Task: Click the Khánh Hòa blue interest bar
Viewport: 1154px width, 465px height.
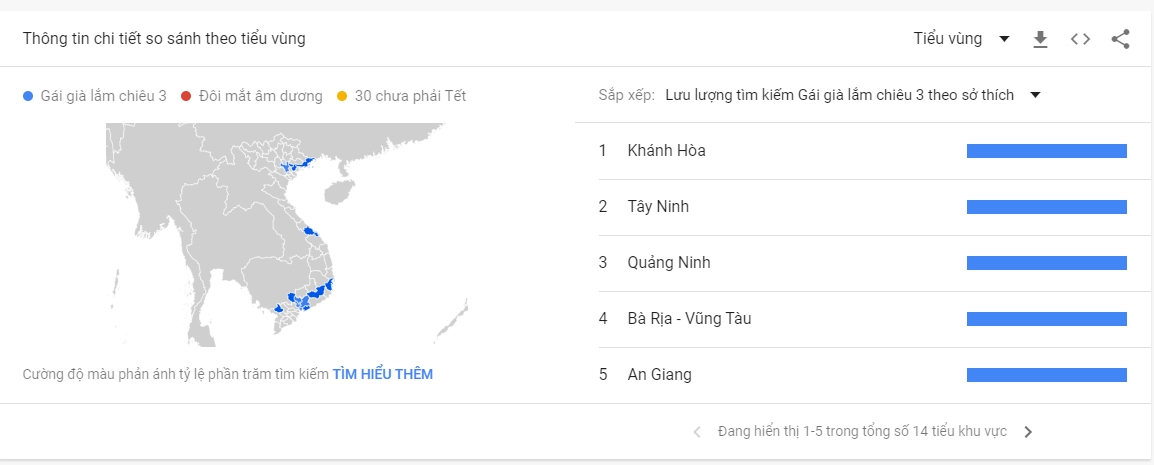Action: pyautogui.click(x=1047, y=151)
